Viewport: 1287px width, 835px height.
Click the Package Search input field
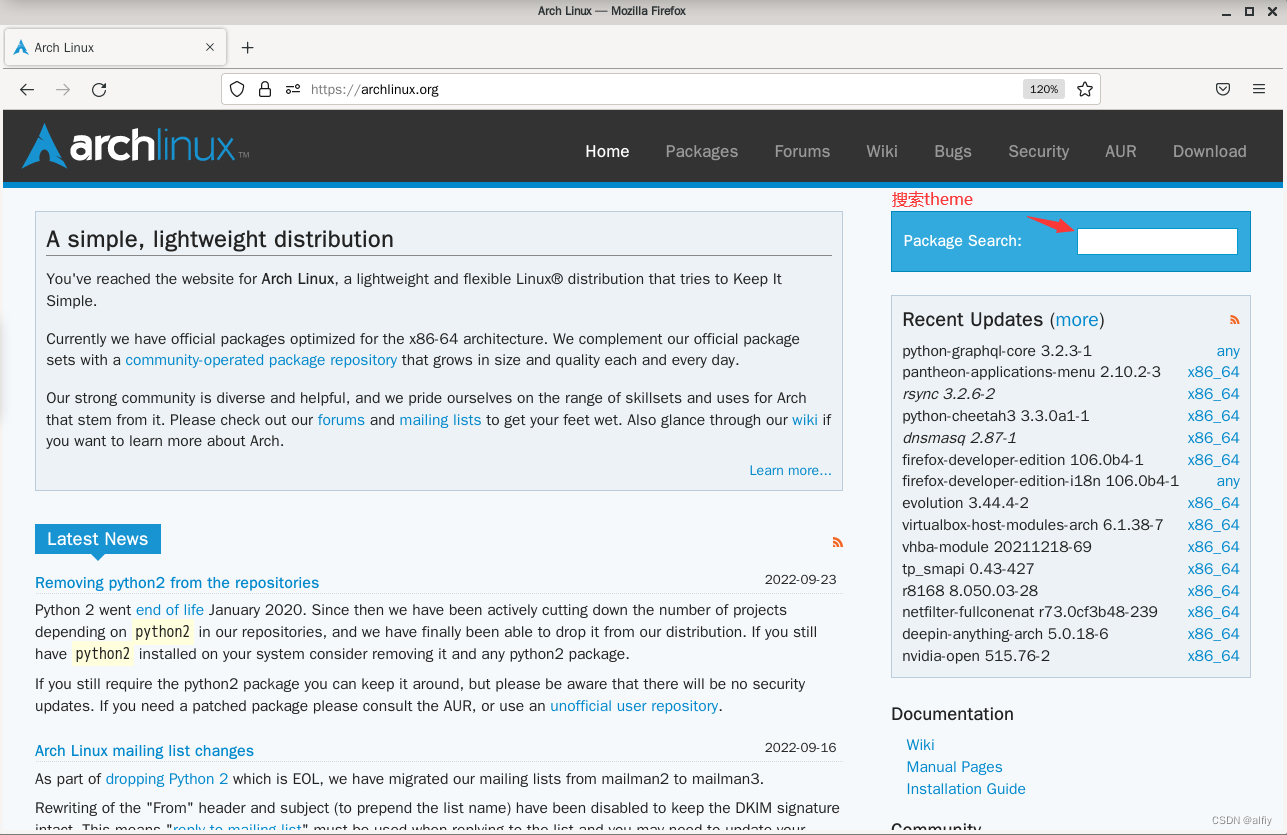click(1157, 241)
